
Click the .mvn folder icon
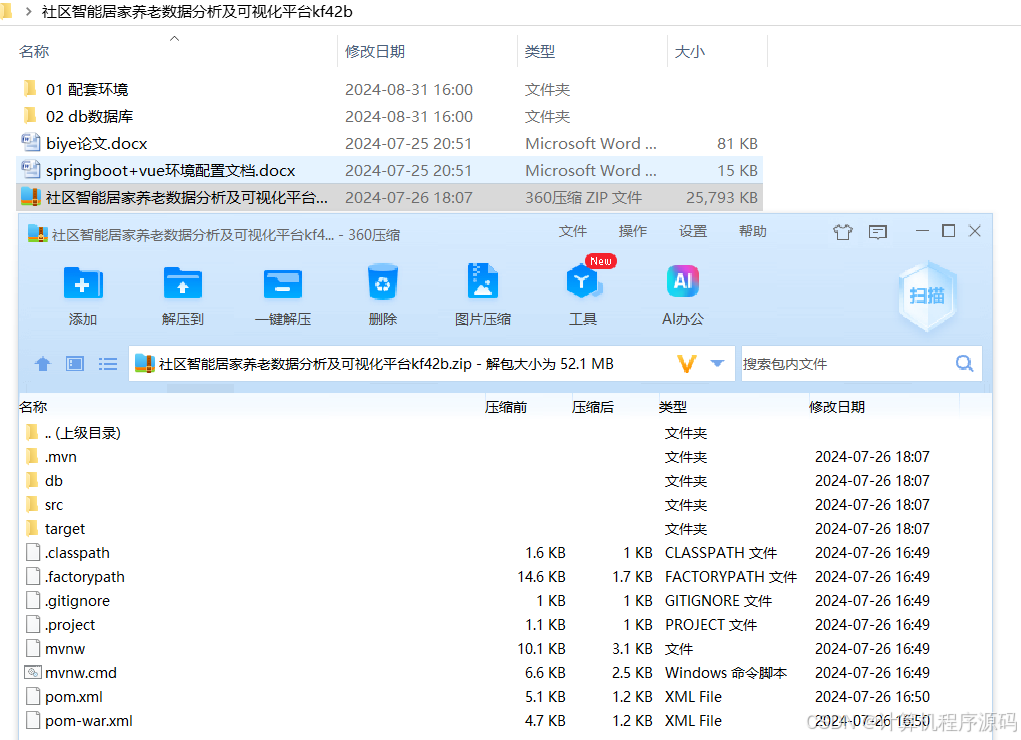tap(32, 456)
